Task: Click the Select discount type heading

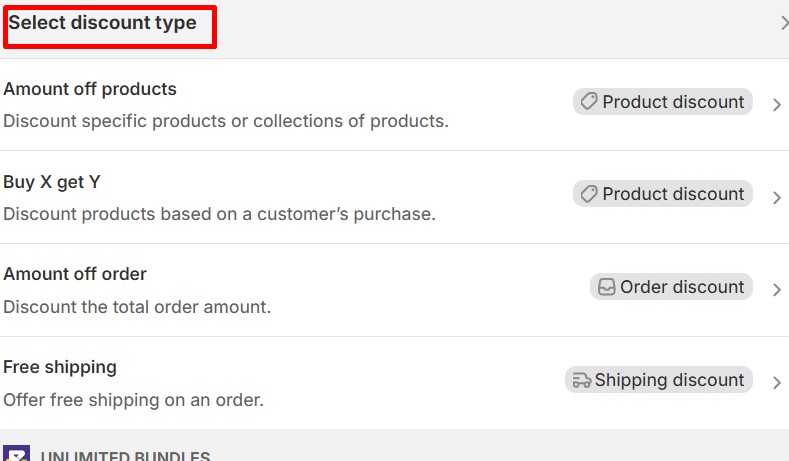Action: [103, 22]
